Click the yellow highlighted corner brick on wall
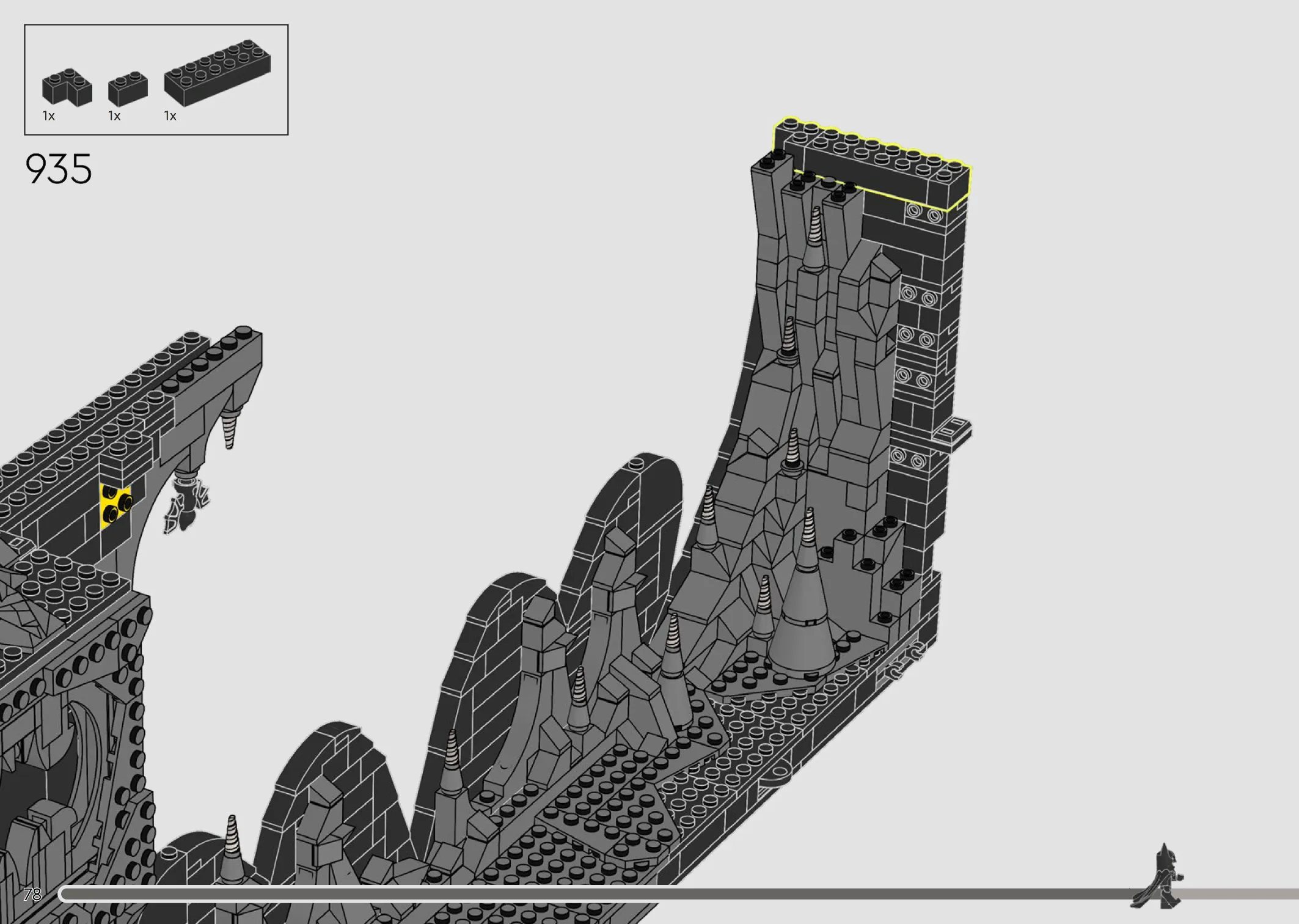The image size is (1299, 924). click(115, 505)
